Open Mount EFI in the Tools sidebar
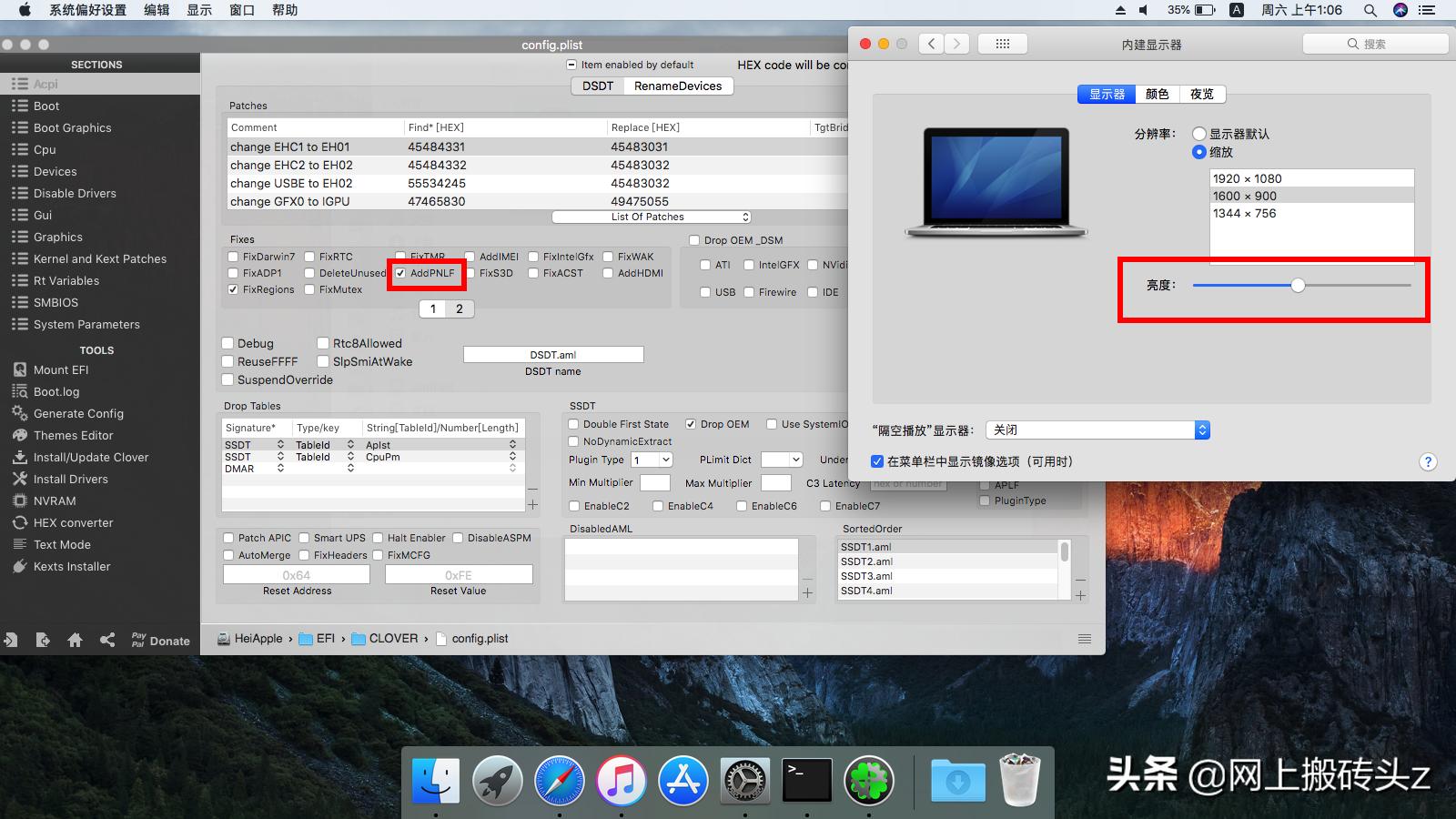Viewport: 1456px width, 819px height. pyautogui.click(x=61, y=369)
